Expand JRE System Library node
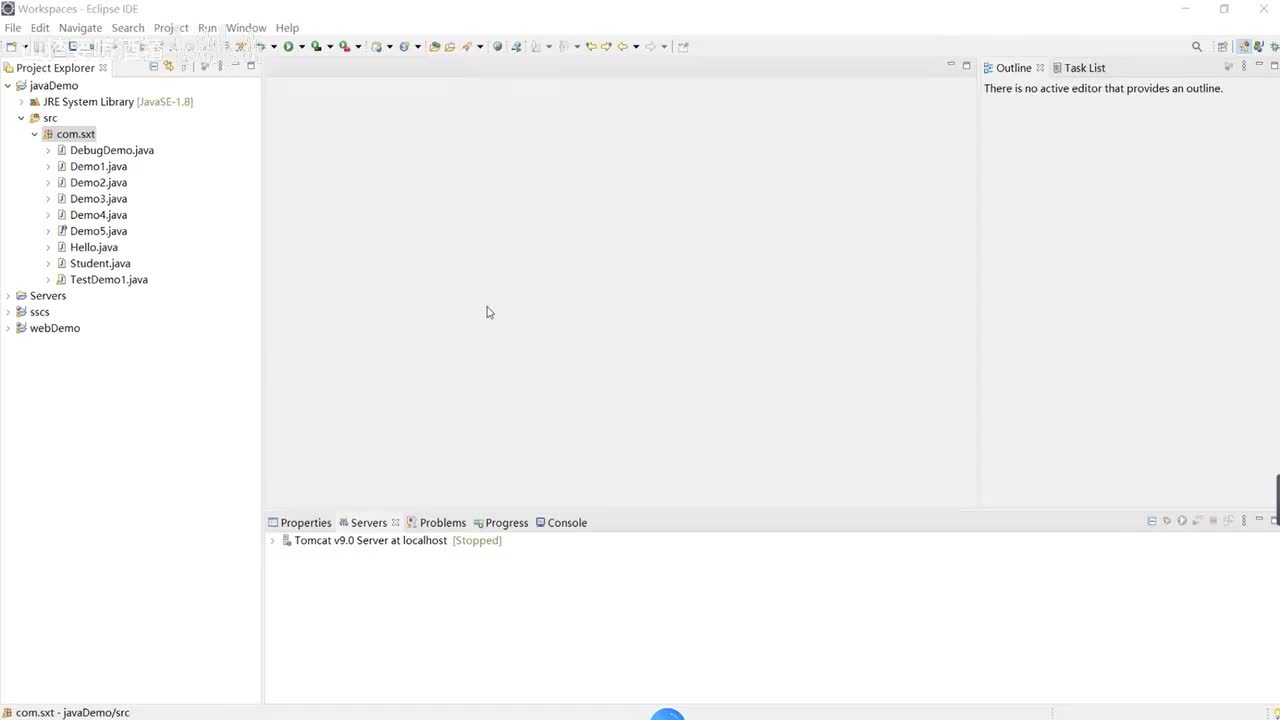Image resolution: width=1280 pixels, height=720 pixels. click(x=21, y=102)
